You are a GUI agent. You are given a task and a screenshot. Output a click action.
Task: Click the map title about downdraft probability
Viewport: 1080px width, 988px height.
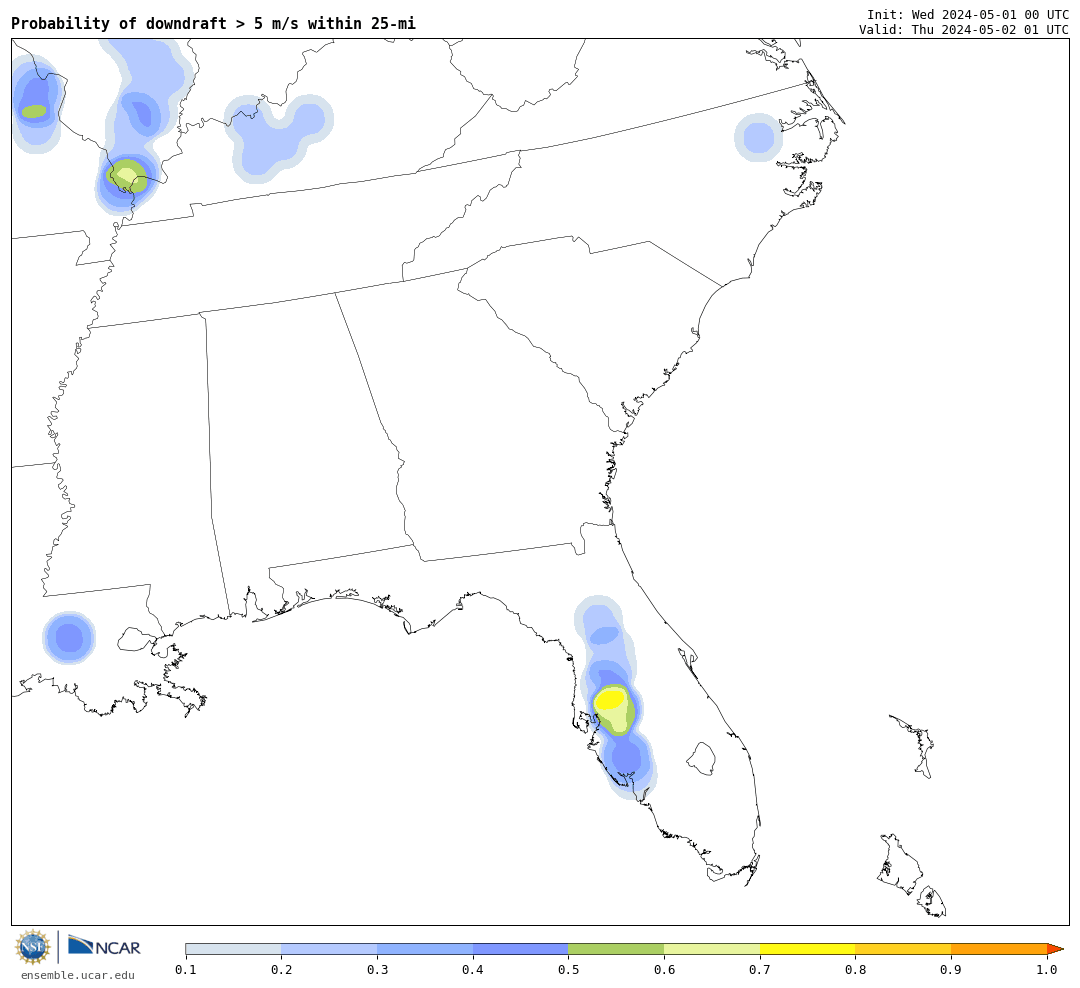pyautogui.click(x=214, y=23)
